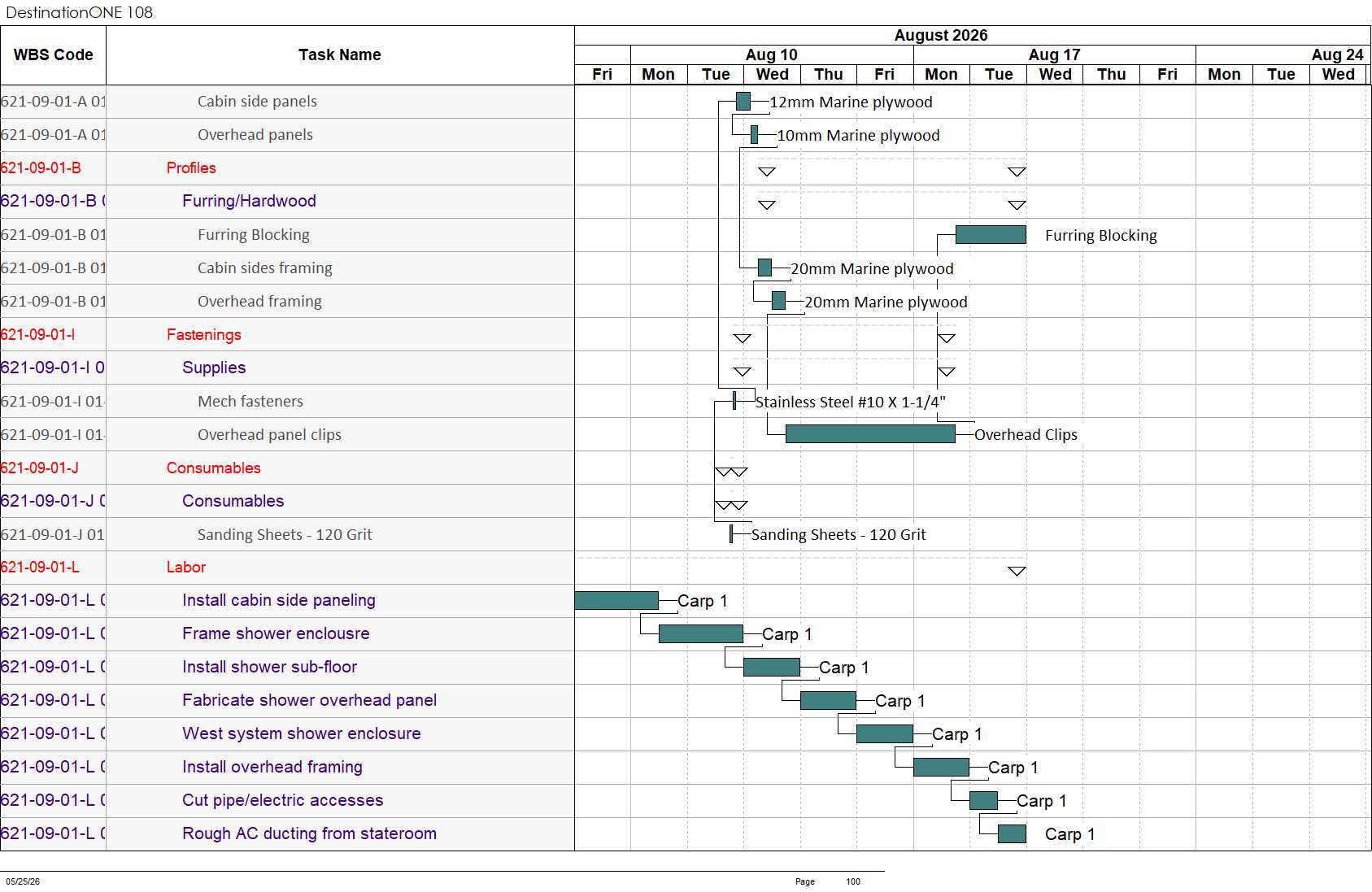1372x892 pixels.
Task: Click the DestinationONE 108 title text
Action: tap(79, 12)
